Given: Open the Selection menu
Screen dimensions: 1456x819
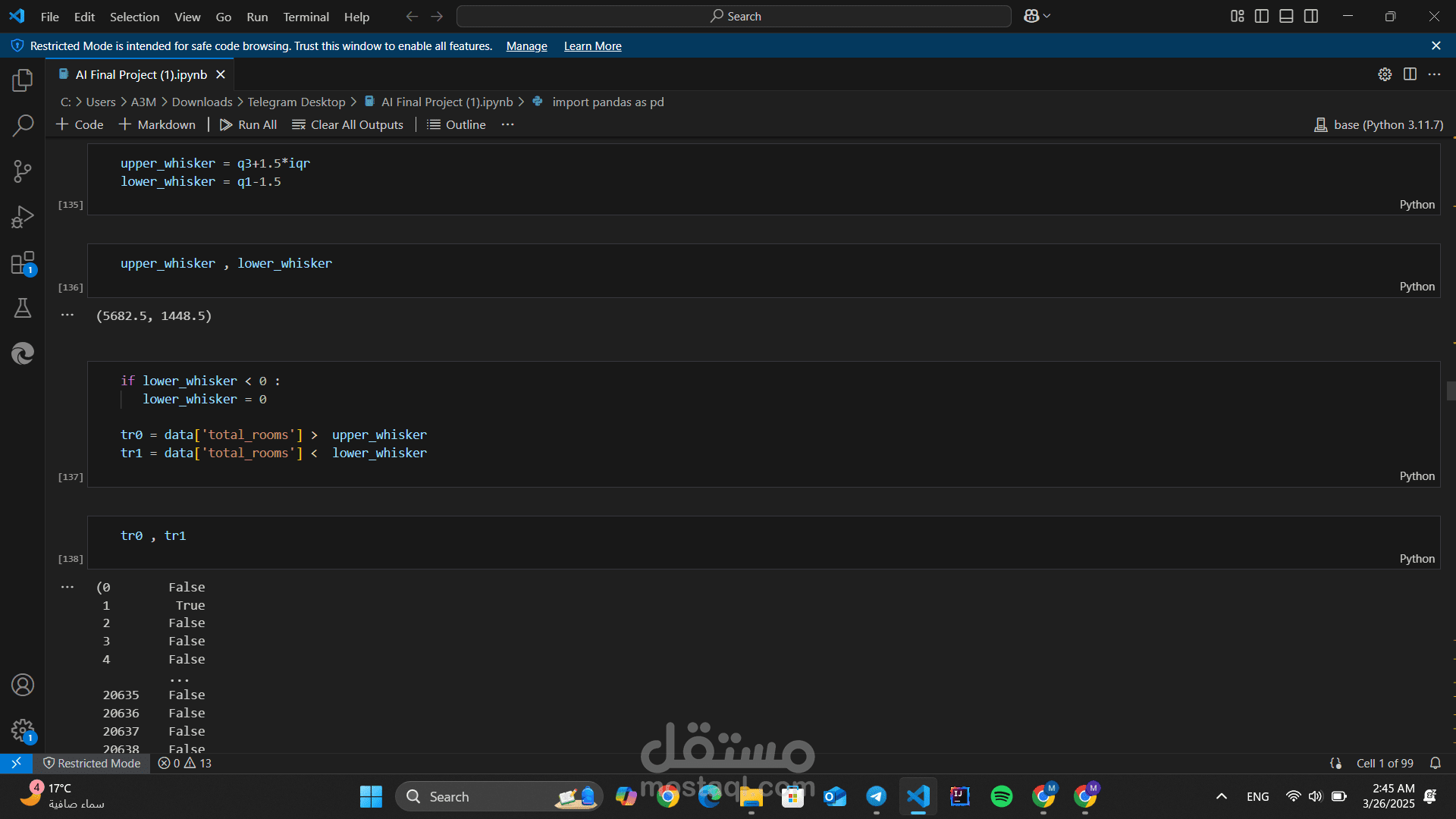Looking at the screenshot, I should (134, 17).
